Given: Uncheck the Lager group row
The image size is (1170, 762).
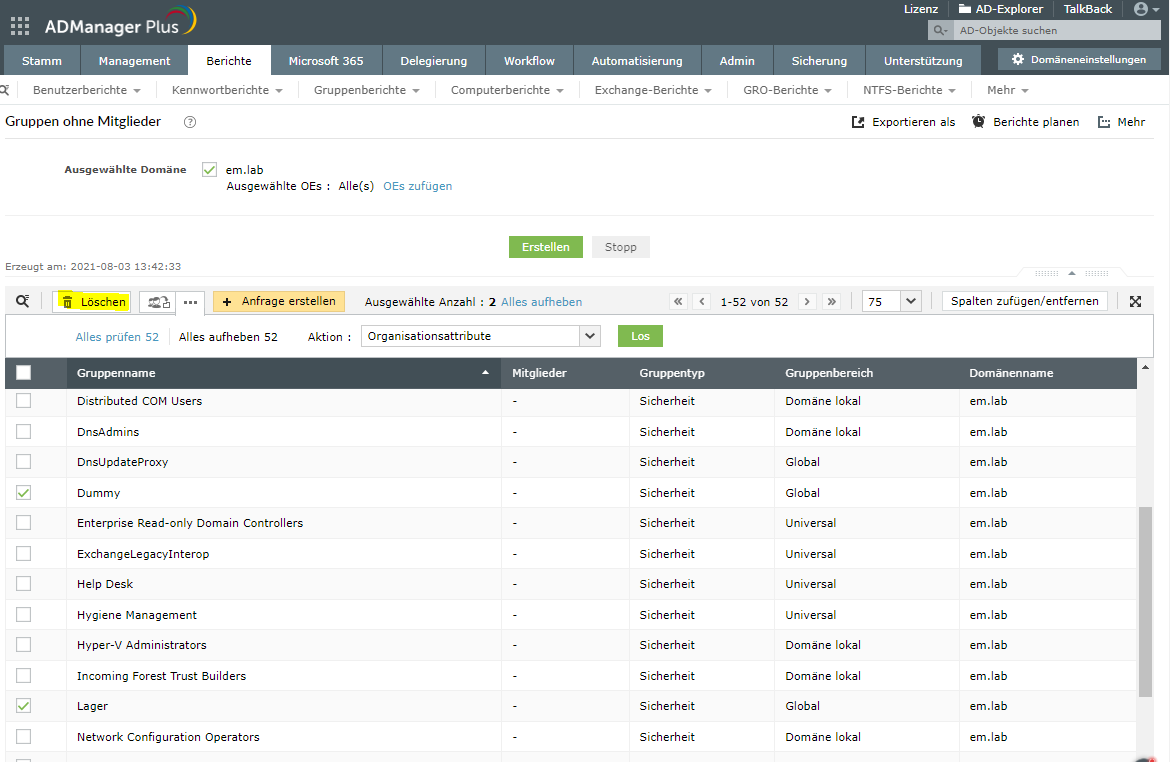Looking at the screenshot, I should pos(24,705).
